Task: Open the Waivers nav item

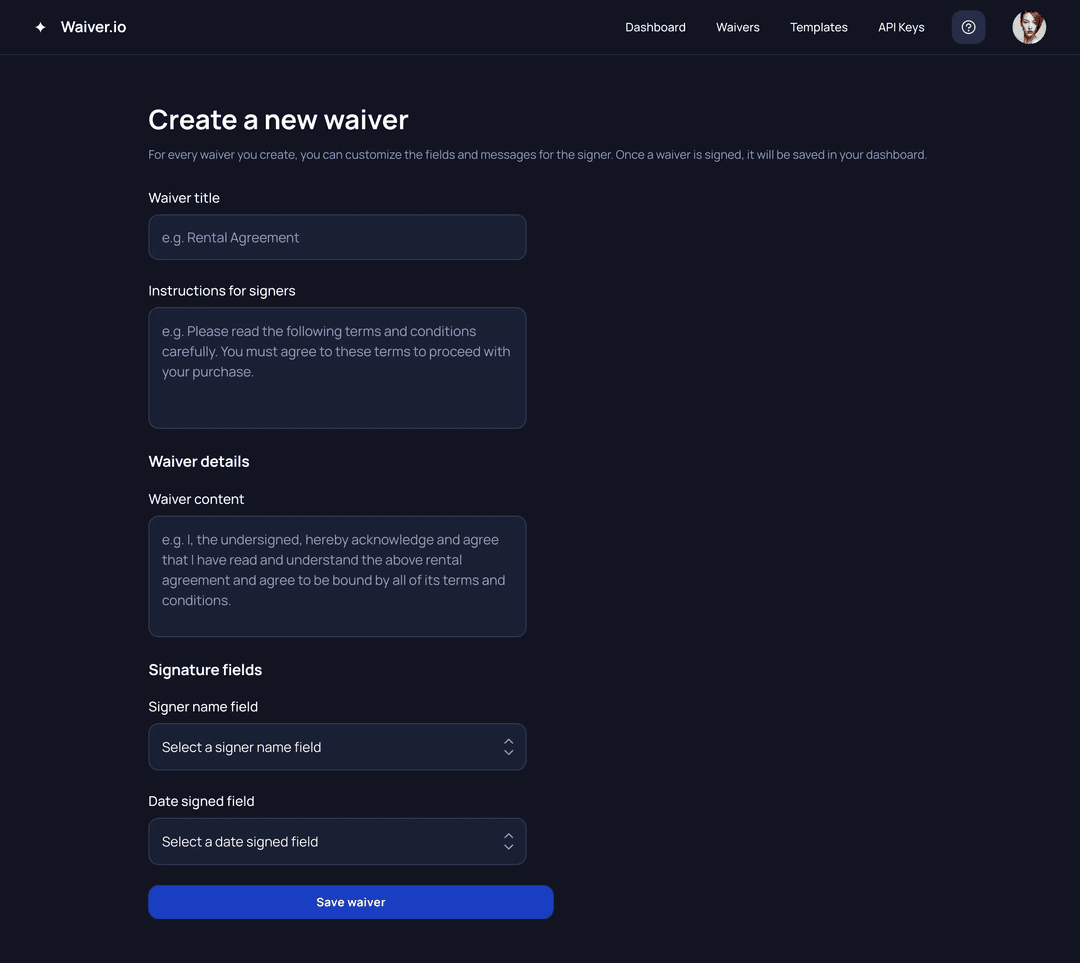Action: point(738,27)
